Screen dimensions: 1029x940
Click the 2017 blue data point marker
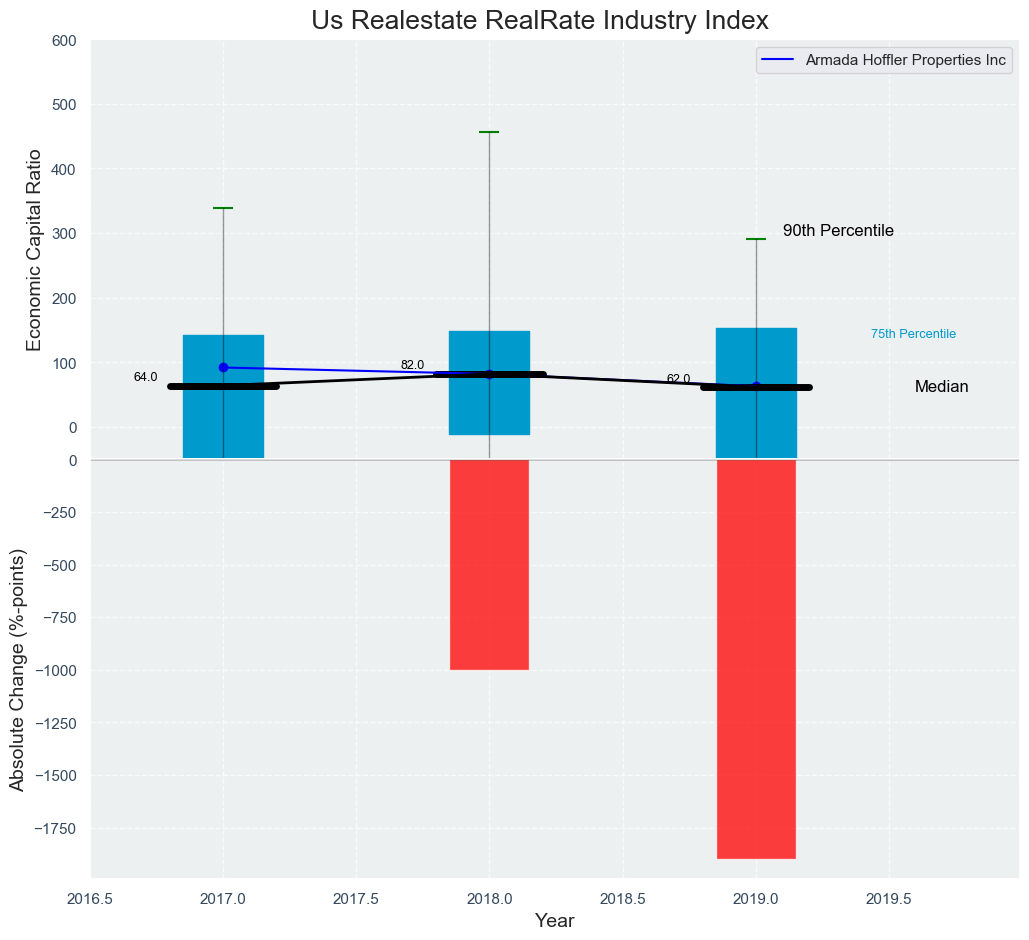tap(223, 367)
